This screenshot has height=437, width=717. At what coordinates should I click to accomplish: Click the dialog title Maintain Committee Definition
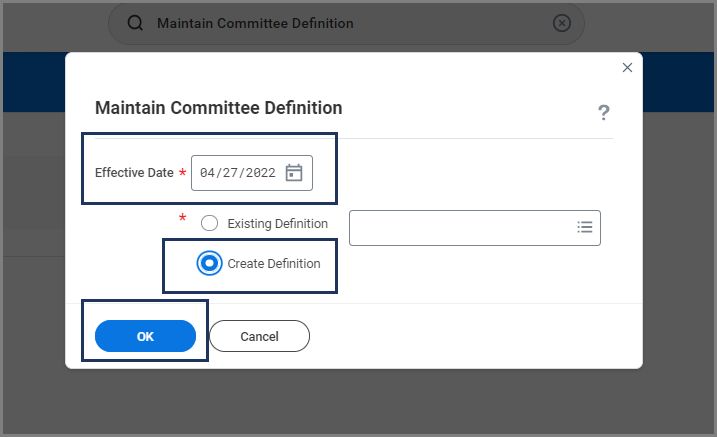coord(218,108)
